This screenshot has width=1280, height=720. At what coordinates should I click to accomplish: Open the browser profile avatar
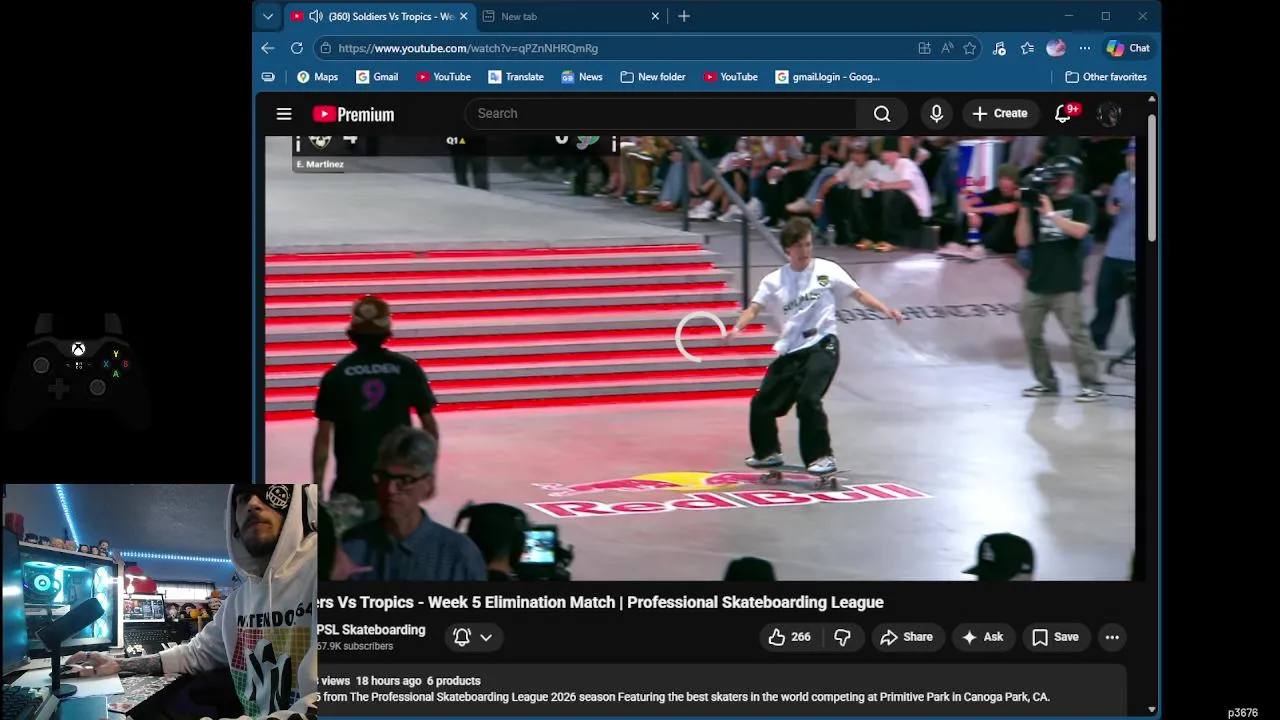tap(1055, 48)
